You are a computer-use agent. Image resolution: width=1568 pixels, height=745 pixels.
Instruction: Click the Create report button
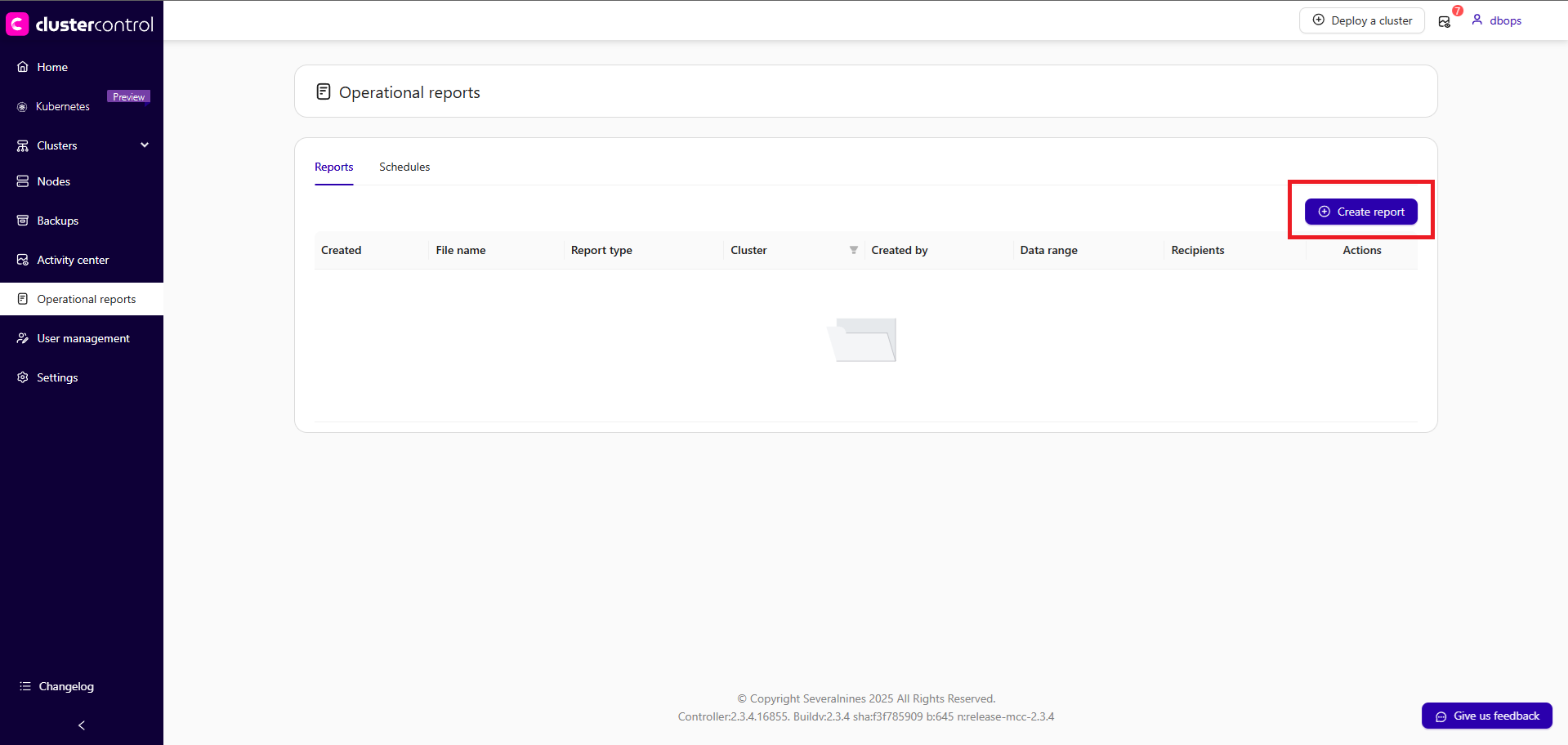tap(1360, 212)
